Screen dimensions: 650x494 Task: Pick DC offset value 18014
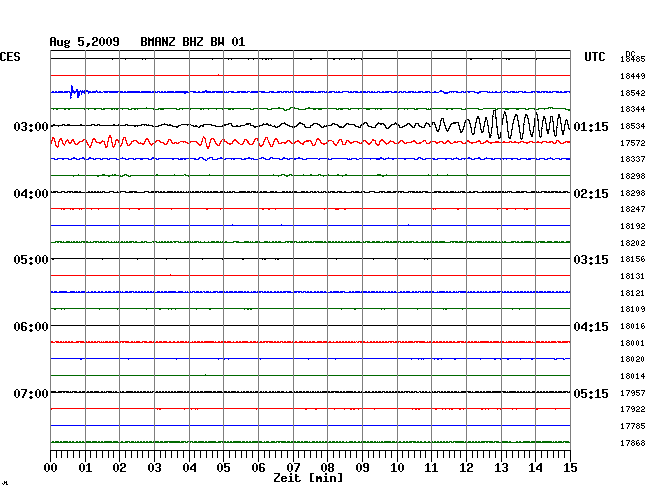click(633, 376)
